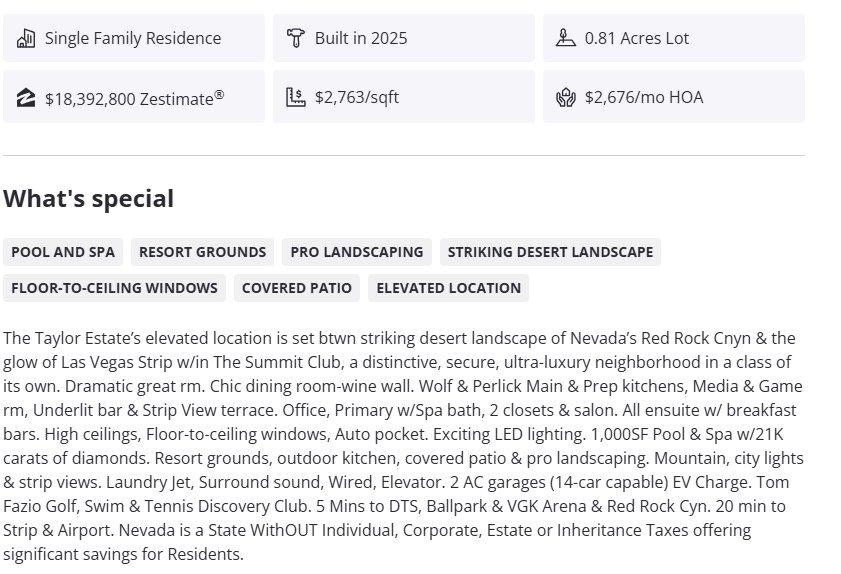Click the What's special heading

(x=88, y=199)
